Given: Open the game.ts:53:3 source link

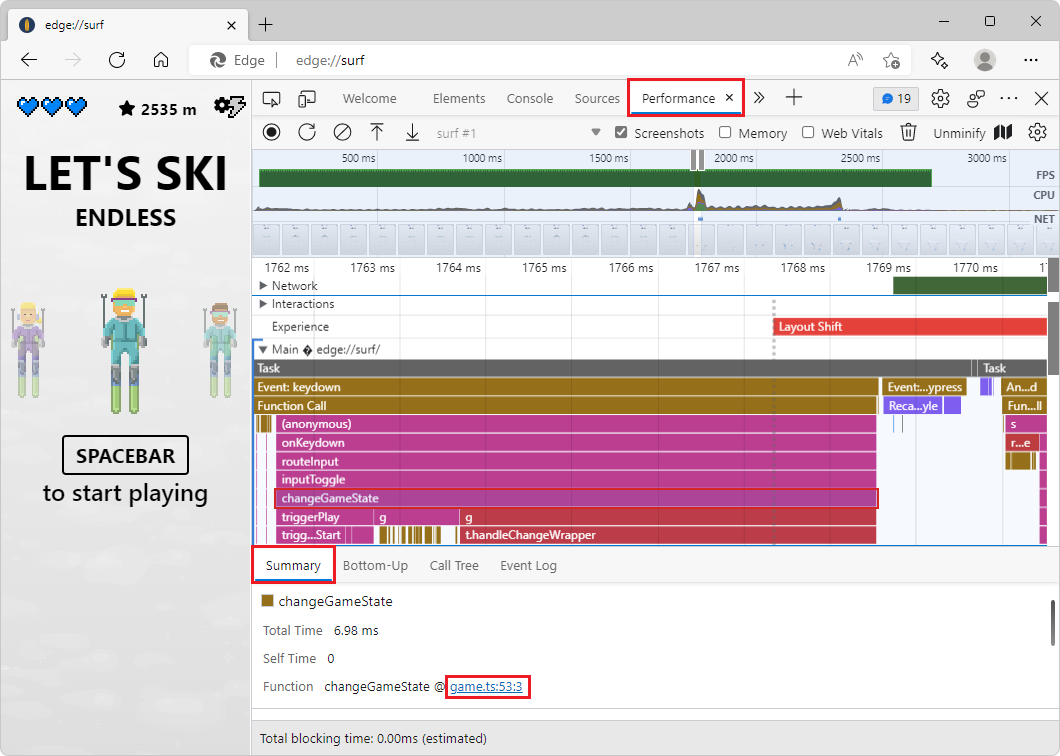Looking at the screenshot, I should click(x=486, y=686).
